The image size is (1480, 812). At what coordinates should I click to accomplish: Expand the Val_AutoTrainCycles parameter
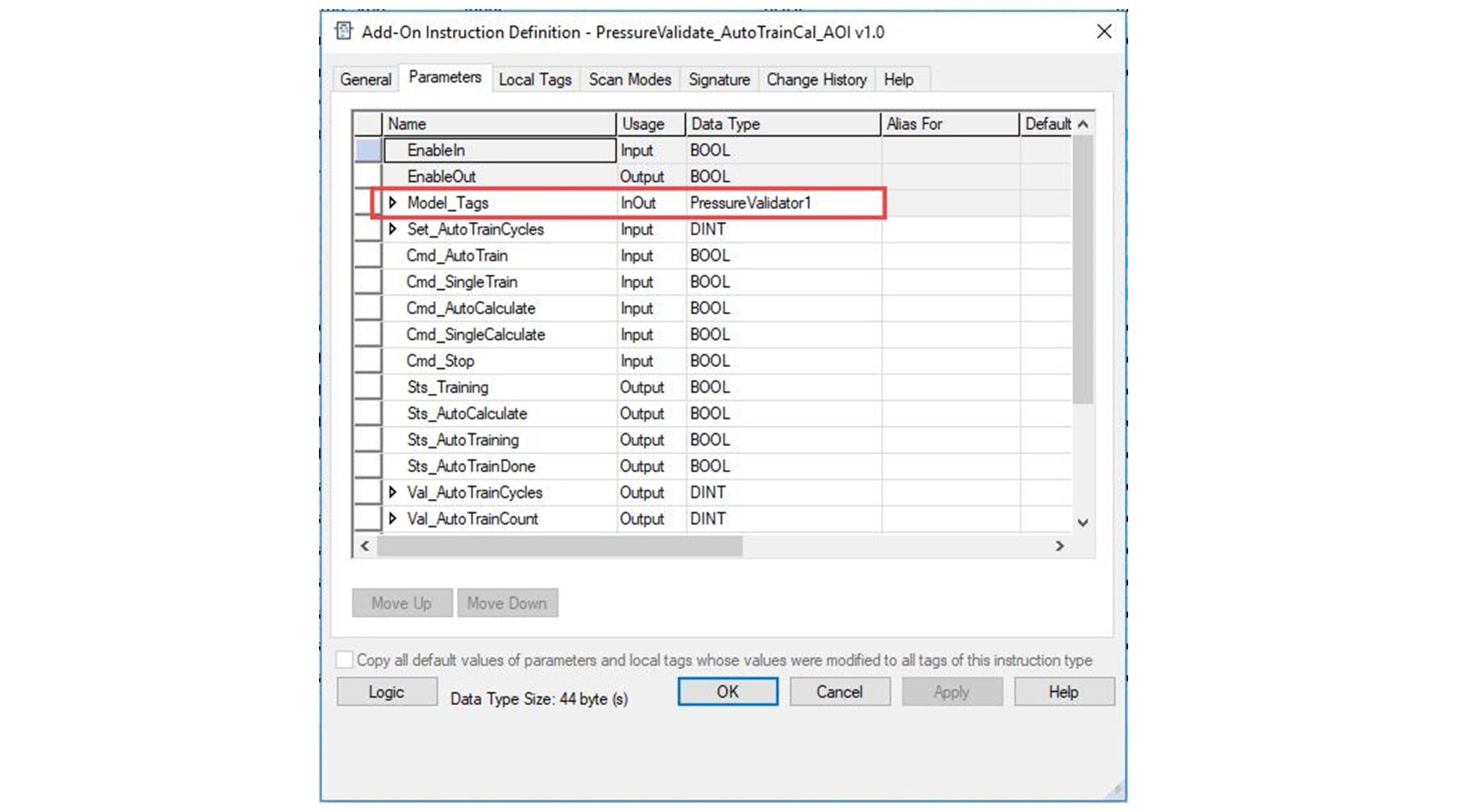392,492
